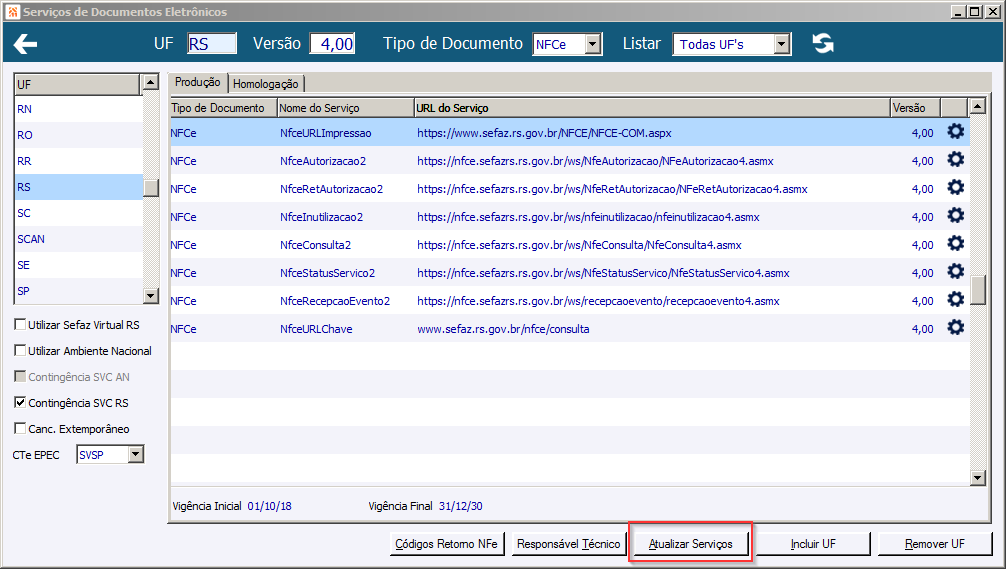The height and width of the screenshot is (569, 1006).
Task: Select RS in the UF list
Action: (x=78, y=187)
